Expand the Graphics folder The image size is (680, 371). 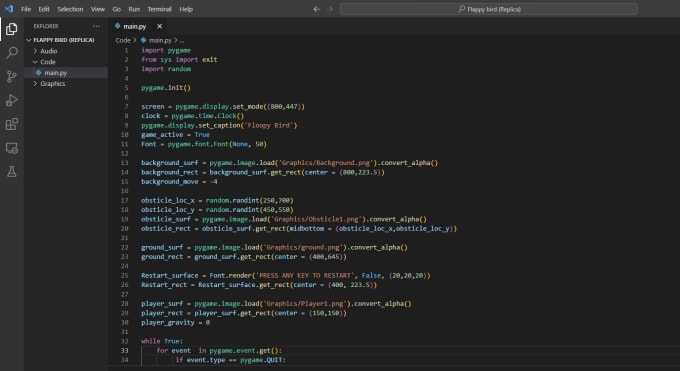(52, 83)
